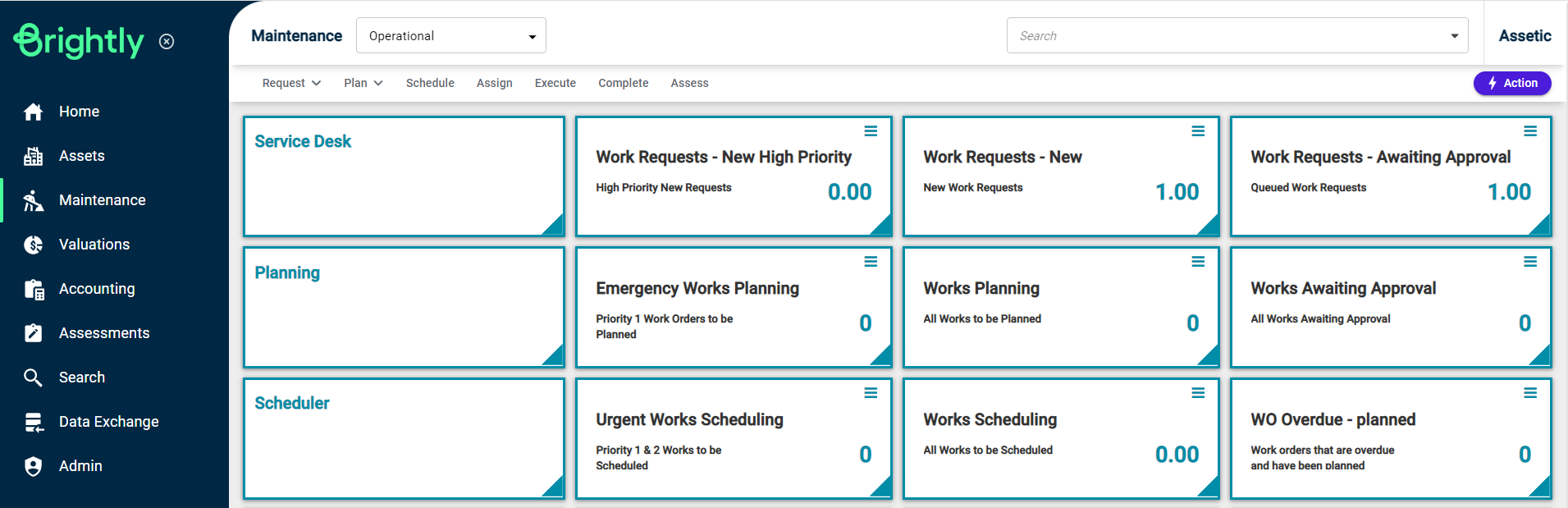Open menu on Works Awaiting Approval tile
Image resolution: width=1568 pixels, height=508 pixels.
pyautogui.click(x=1530, y=262)
